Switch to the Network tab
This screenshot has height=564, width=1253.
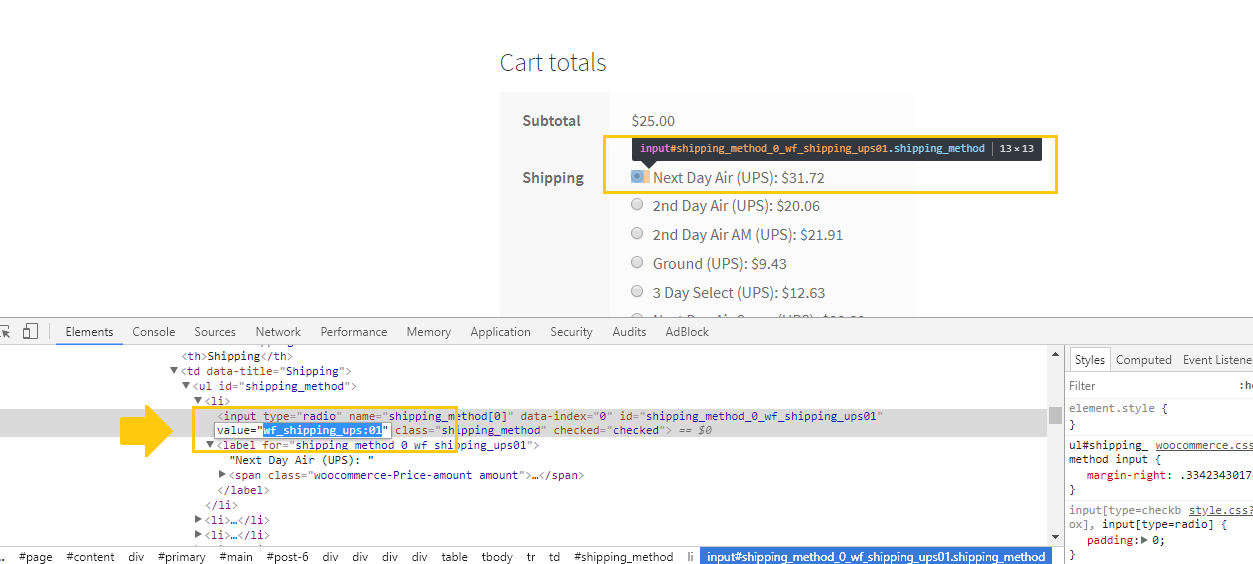tap(278, 332)
